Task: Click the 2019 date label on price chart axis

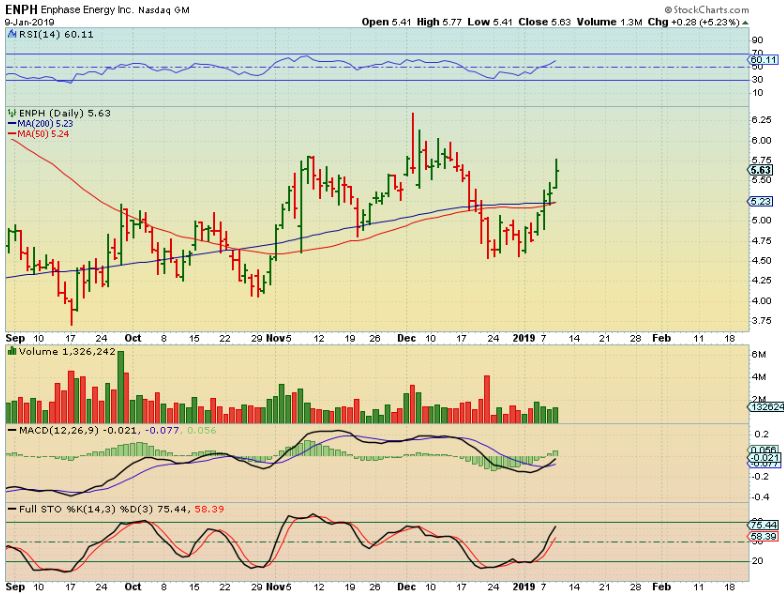Action: pyautogui.click(x=524, y=338)
